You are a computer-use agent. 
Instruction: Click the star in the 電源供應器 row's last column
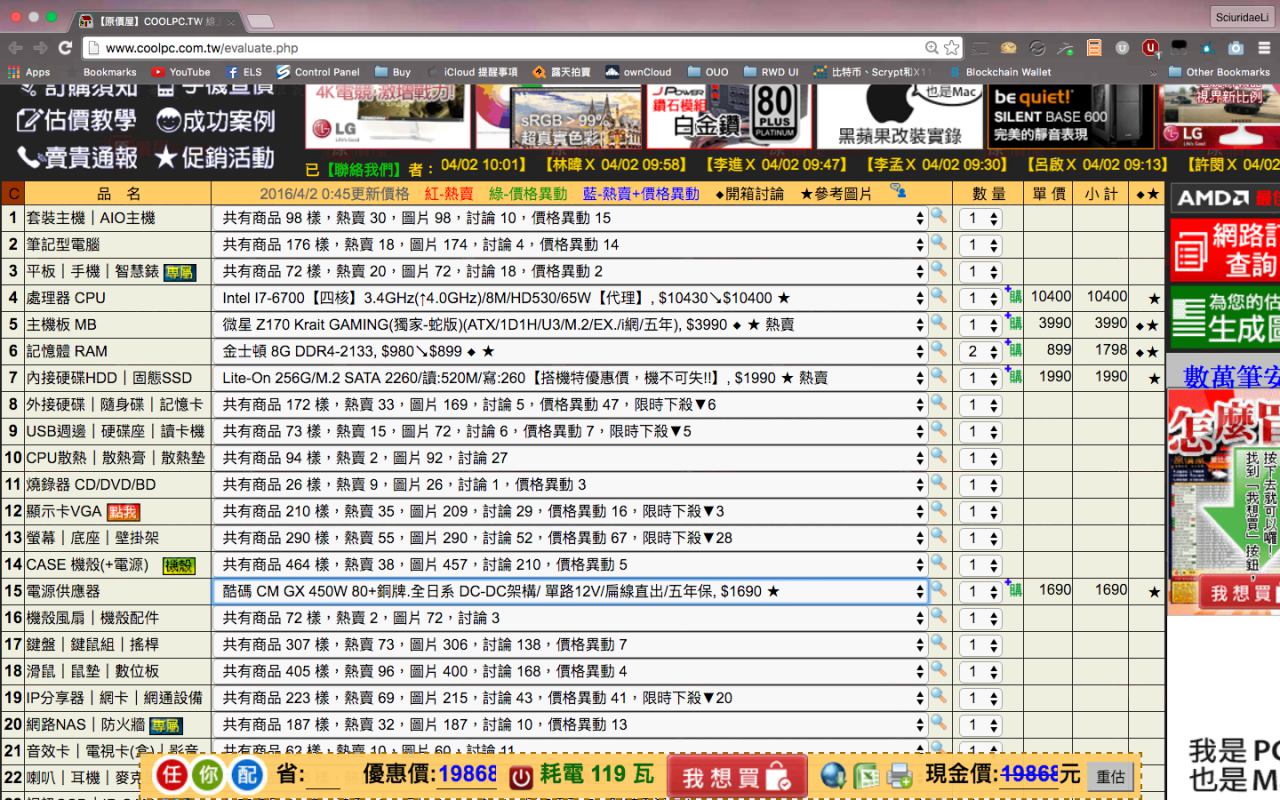coord(1154,592)
